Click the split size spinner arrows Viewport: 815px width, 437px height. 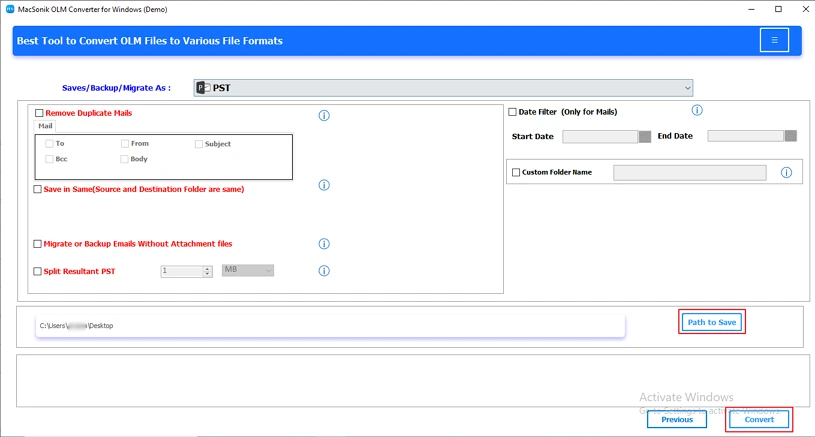[207, 271]
